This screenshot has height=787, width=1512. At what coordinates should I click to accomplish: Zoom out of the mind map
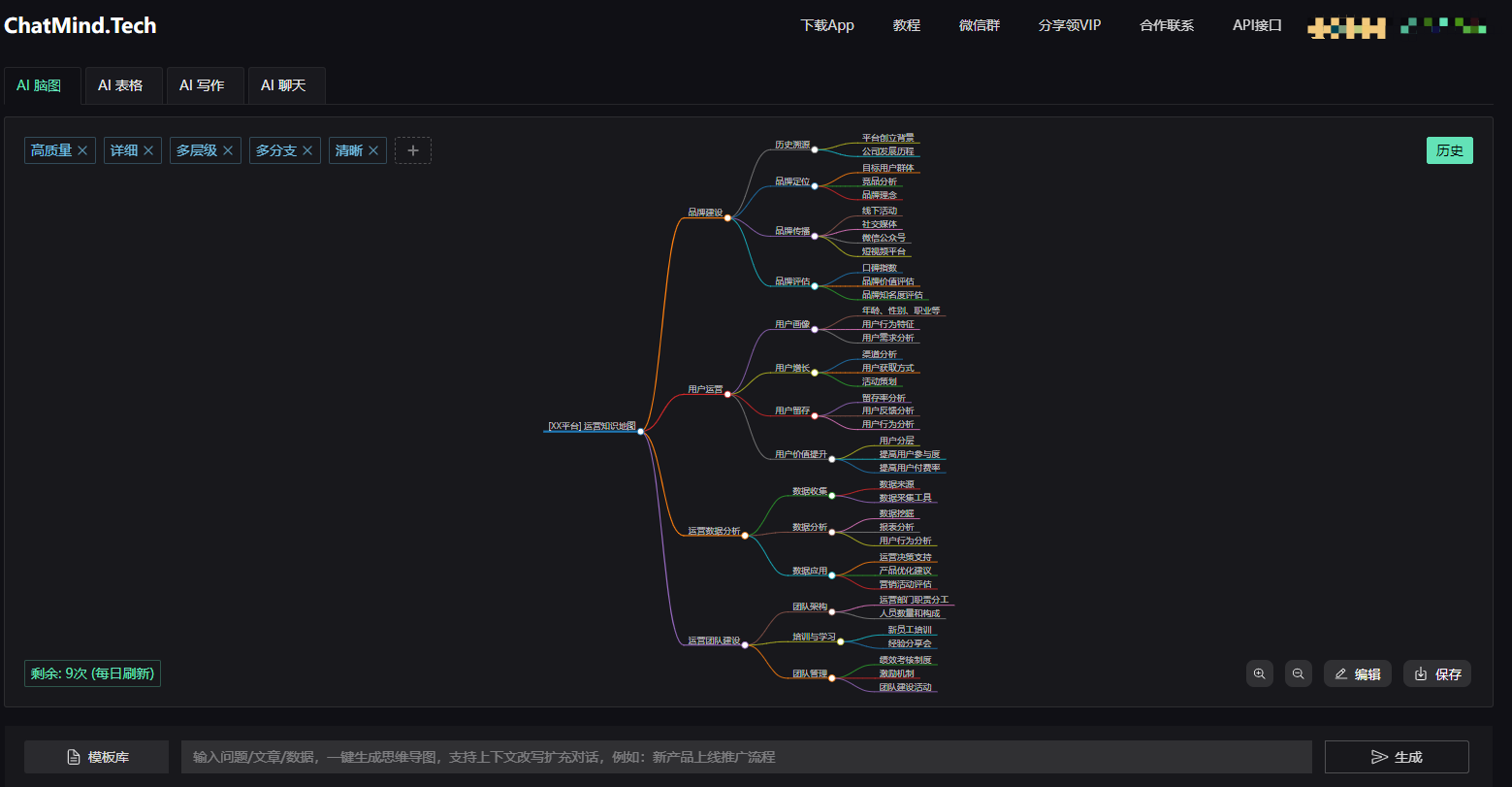point(1298,673)
